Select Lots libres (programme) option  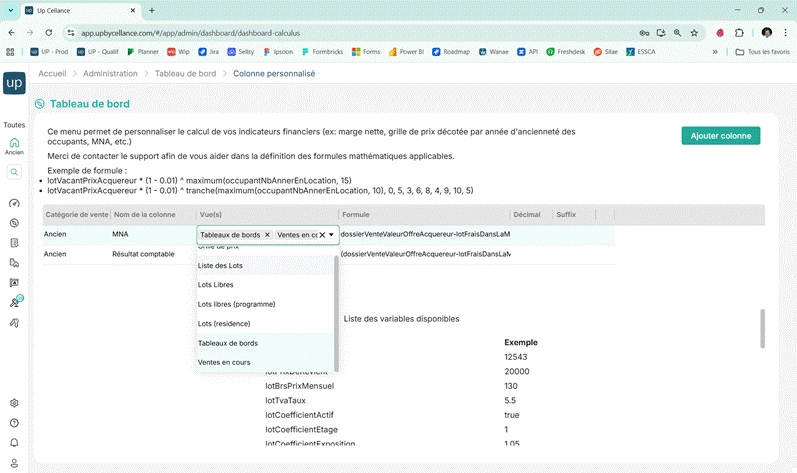coord(265,304)
